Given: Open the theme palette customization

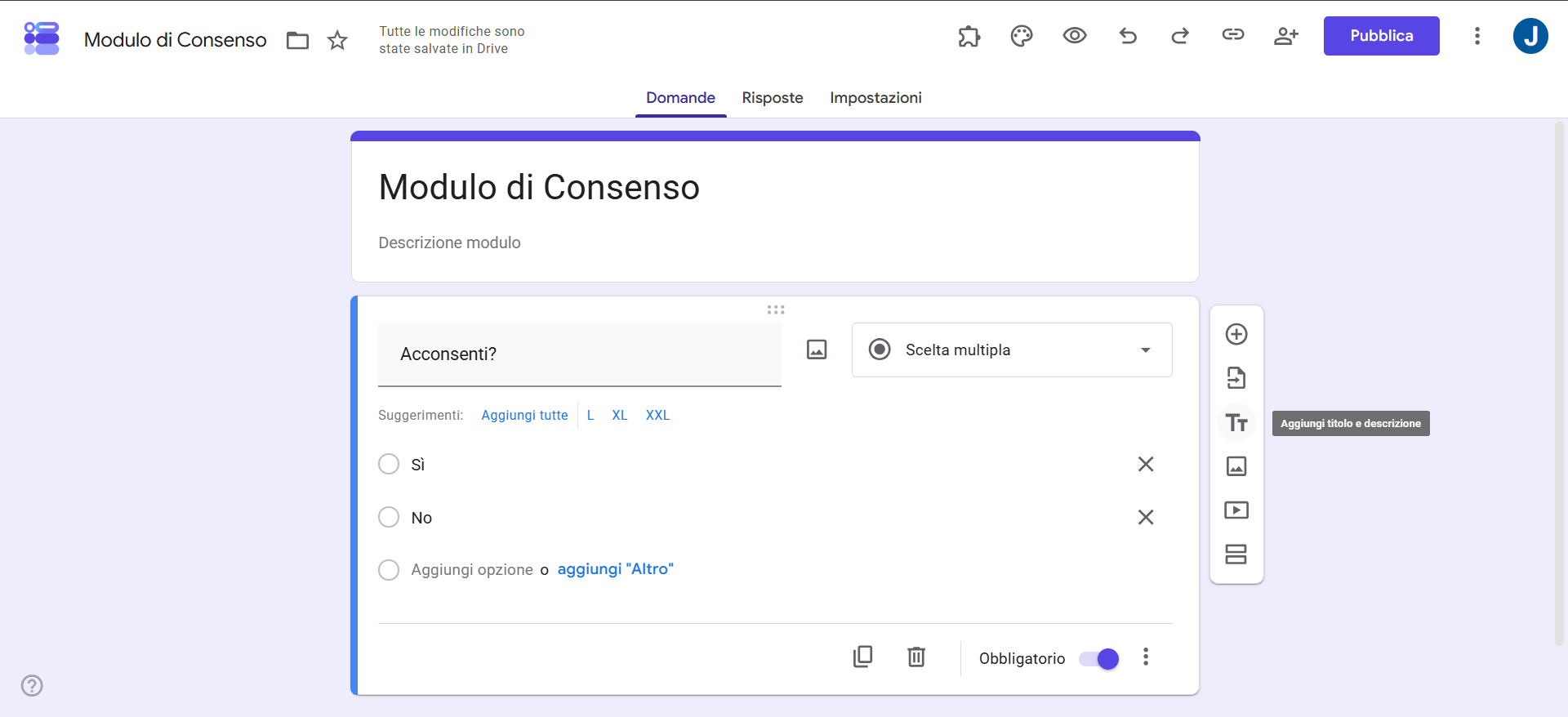Looking at the screenshot, I should 1022,36.
